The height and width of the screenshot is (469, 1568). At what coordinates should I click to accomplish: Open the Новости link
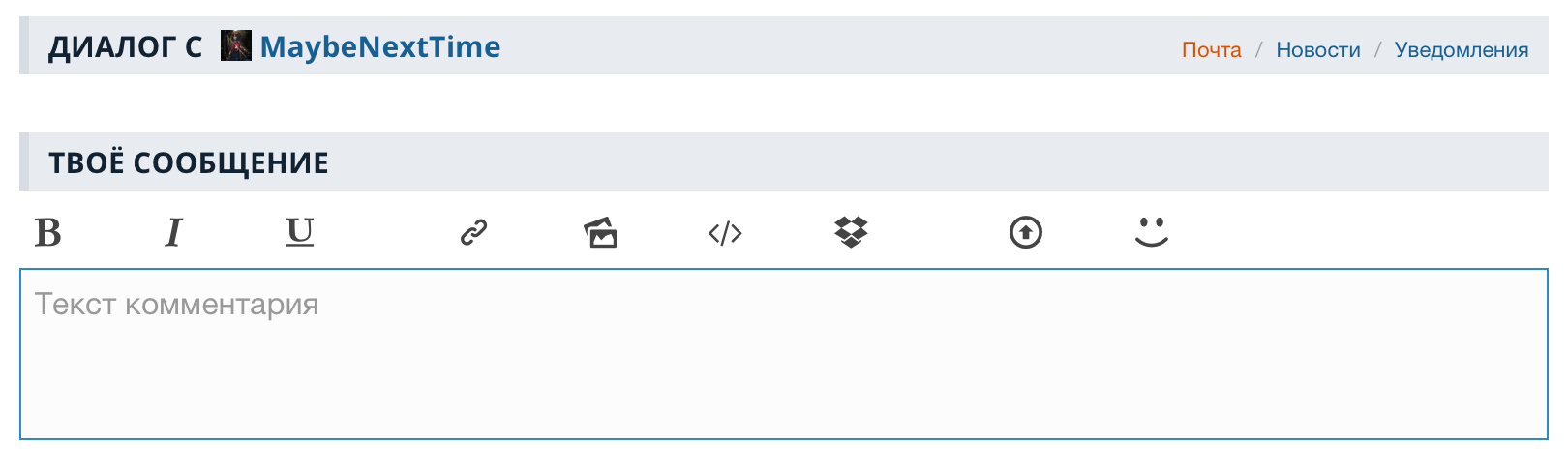[x=1317, y=50]
